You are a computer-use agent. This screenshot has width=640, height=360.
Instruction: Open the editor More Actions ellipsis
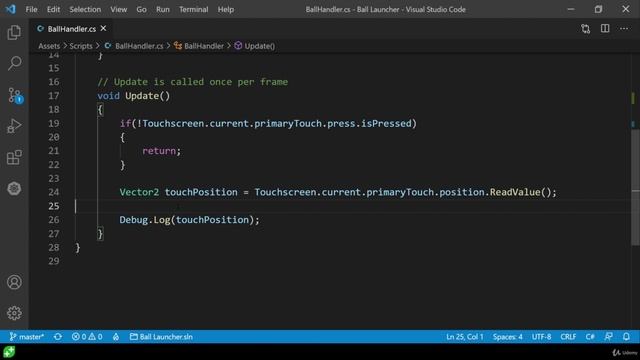coord(624,29)
